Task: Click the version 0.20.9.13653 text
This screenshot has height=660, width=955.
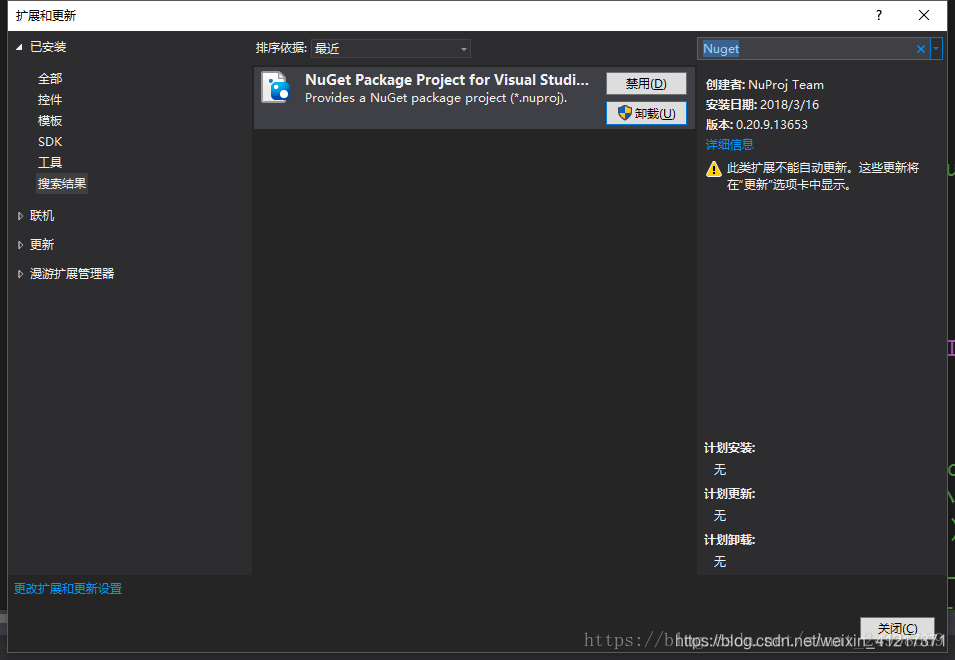Action: (771, 125)
